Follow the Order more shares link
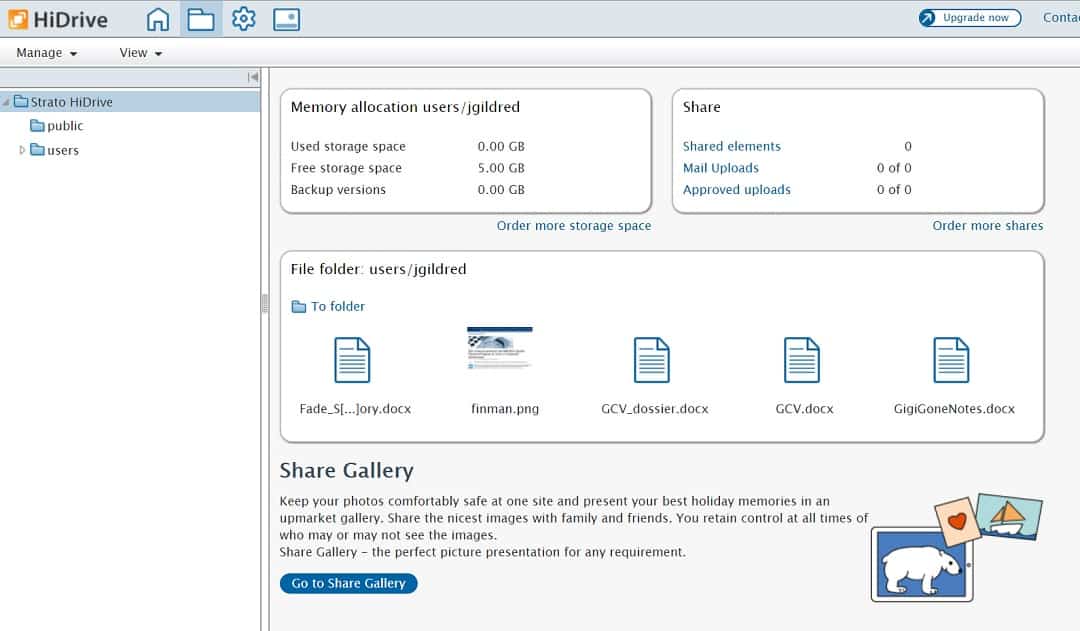The image size is (1080, 631). click(988, 225)
